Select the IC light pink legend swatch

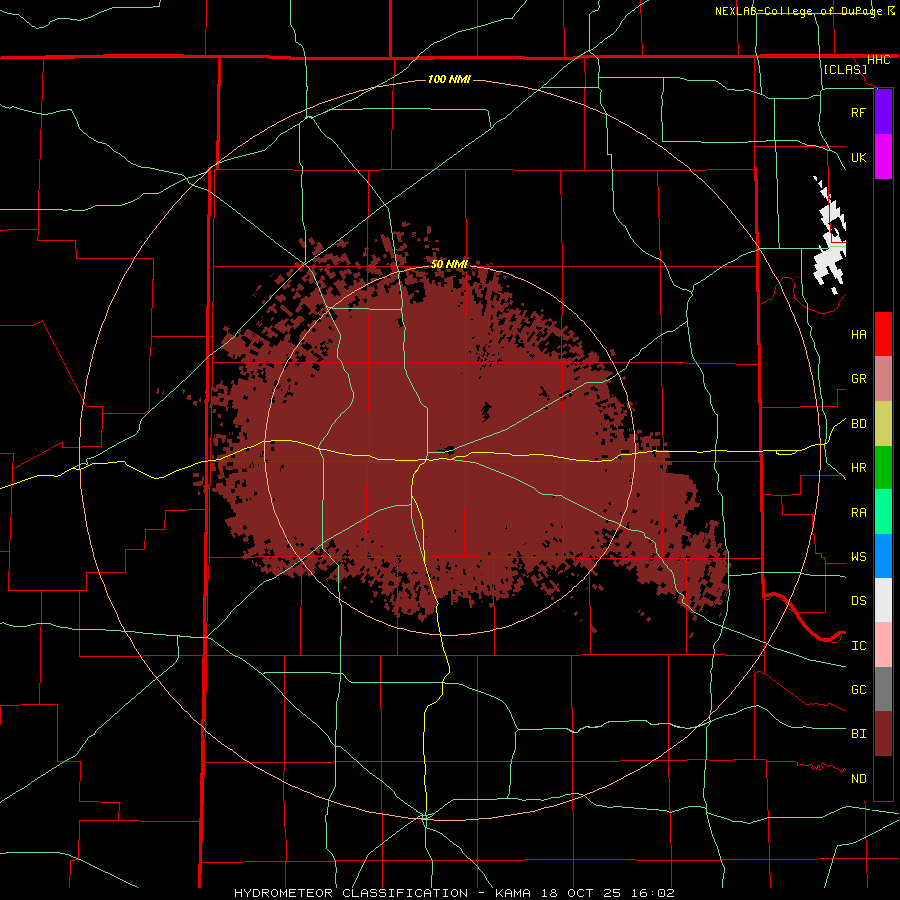pos(883,645)
